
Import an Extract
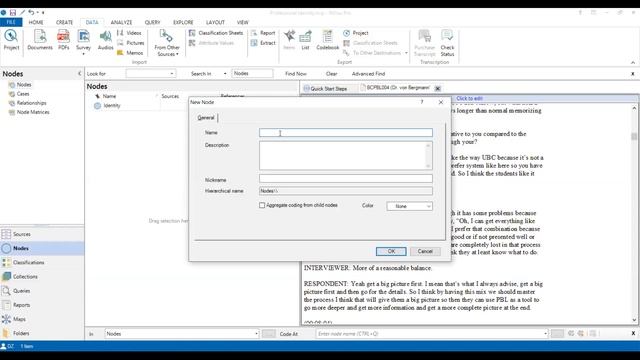click(263, 43)
